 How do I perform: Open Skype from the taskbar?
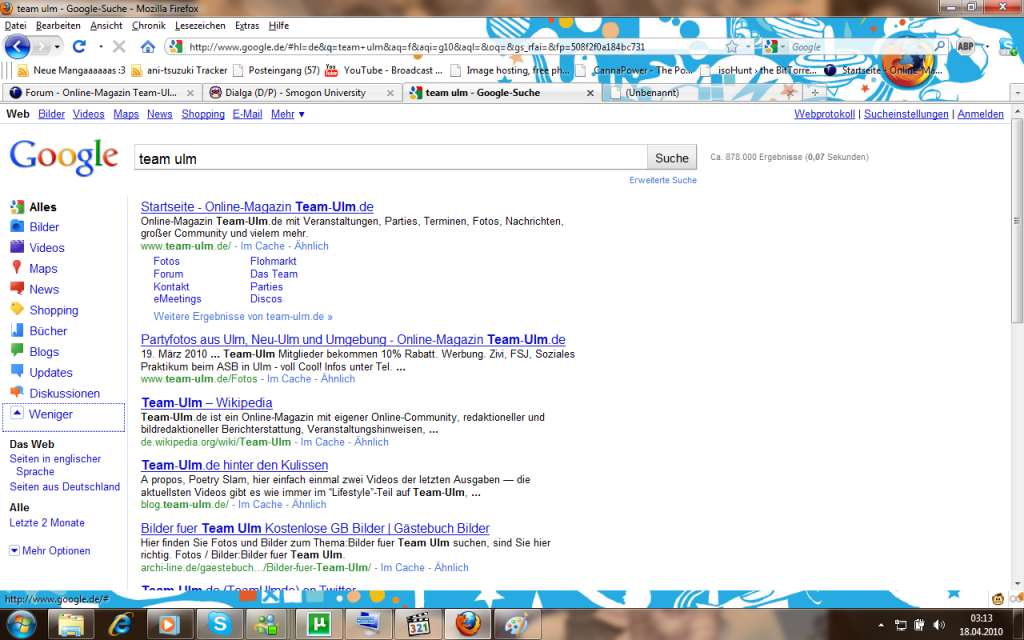tap(219, 625)
